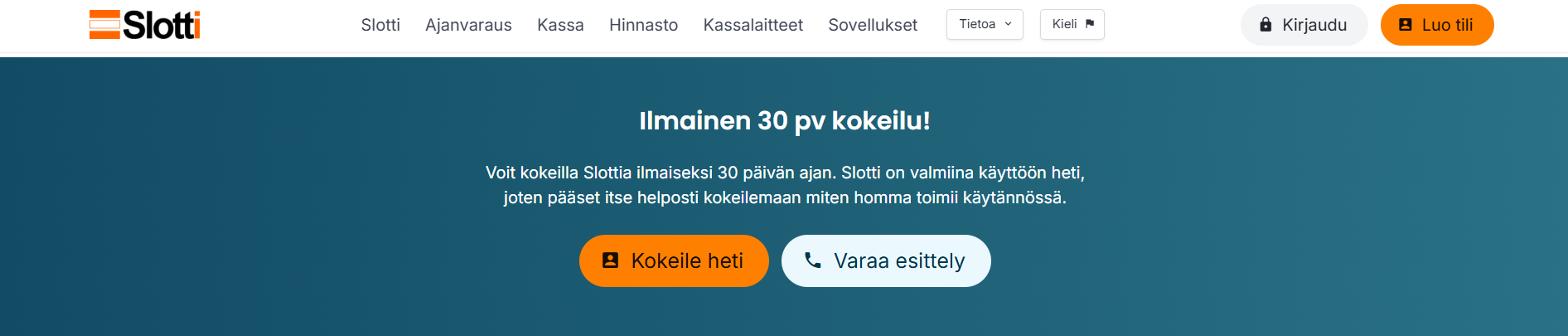
Task: Click the Slotti wordmark text
Action: tap(162, 25)
